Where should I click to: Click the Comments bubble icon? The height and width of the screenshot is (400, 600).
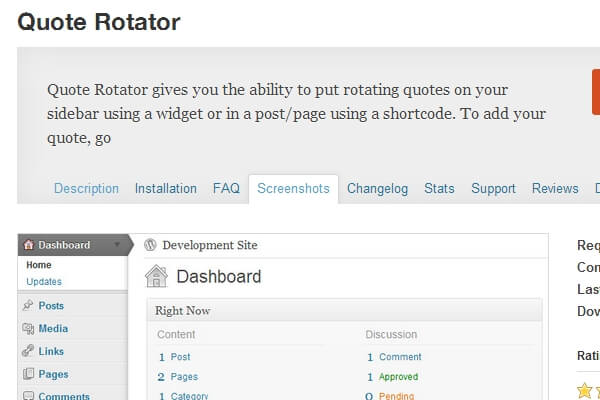(28, 396)
